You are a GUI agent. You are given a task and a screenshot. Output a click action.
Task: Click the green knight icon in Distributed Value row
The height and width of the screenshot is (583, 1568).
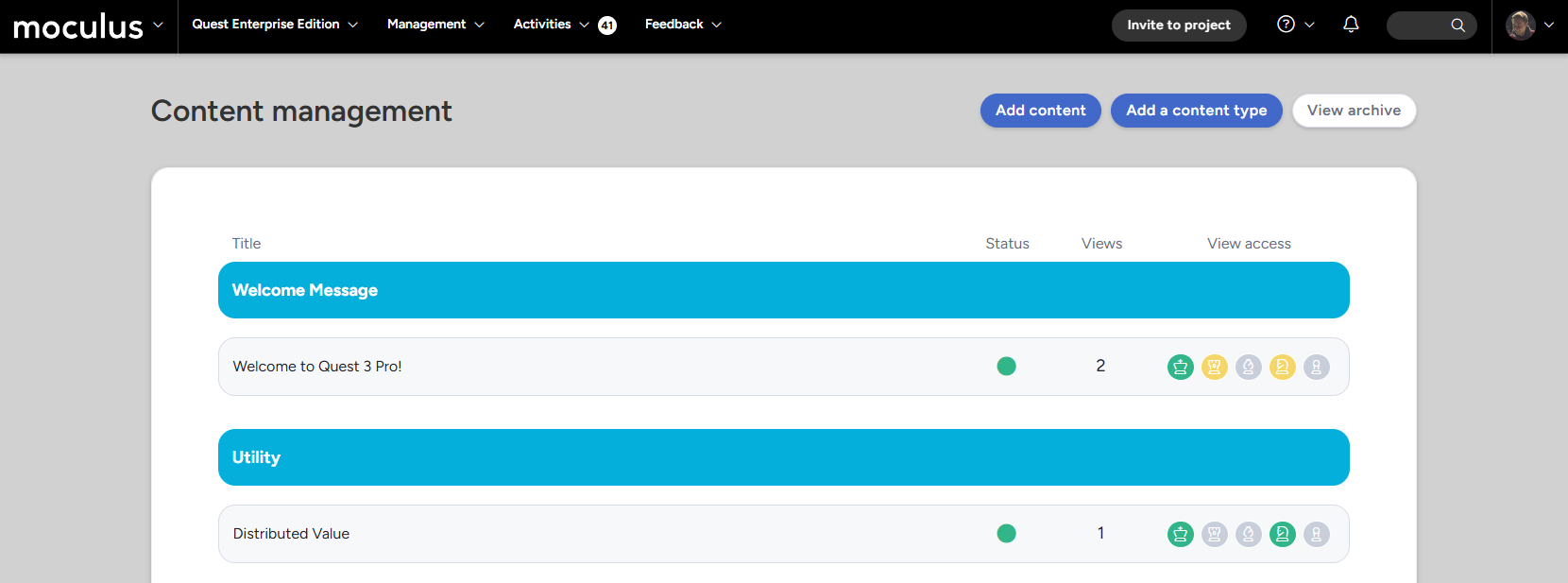coord(1282,534)
